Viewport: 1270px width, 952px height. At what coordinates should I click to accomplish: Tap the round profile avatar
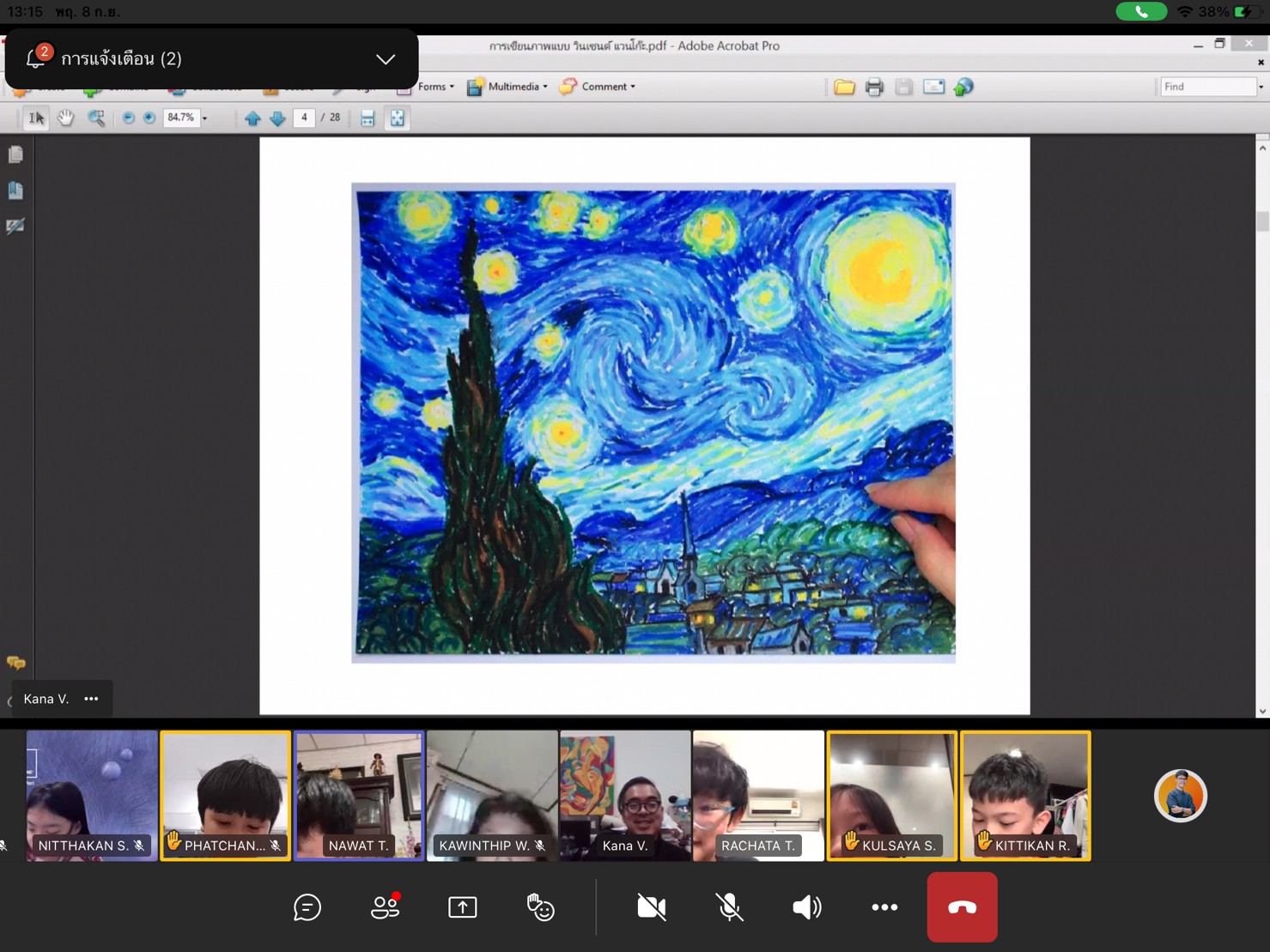click(1181, 796)
